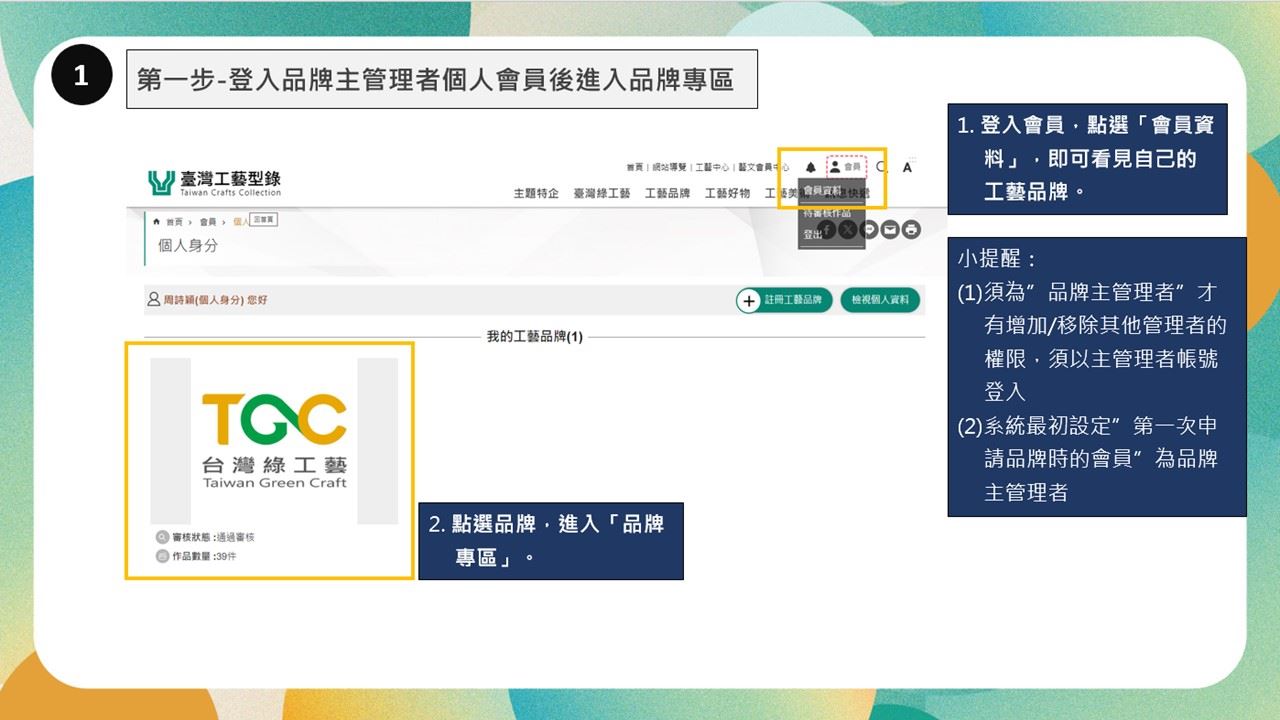Image resolution: width=1280 pixels, height=720 pixels.
Task: Open the 工藝品牌 navigation menu
Action: point(668,193)
